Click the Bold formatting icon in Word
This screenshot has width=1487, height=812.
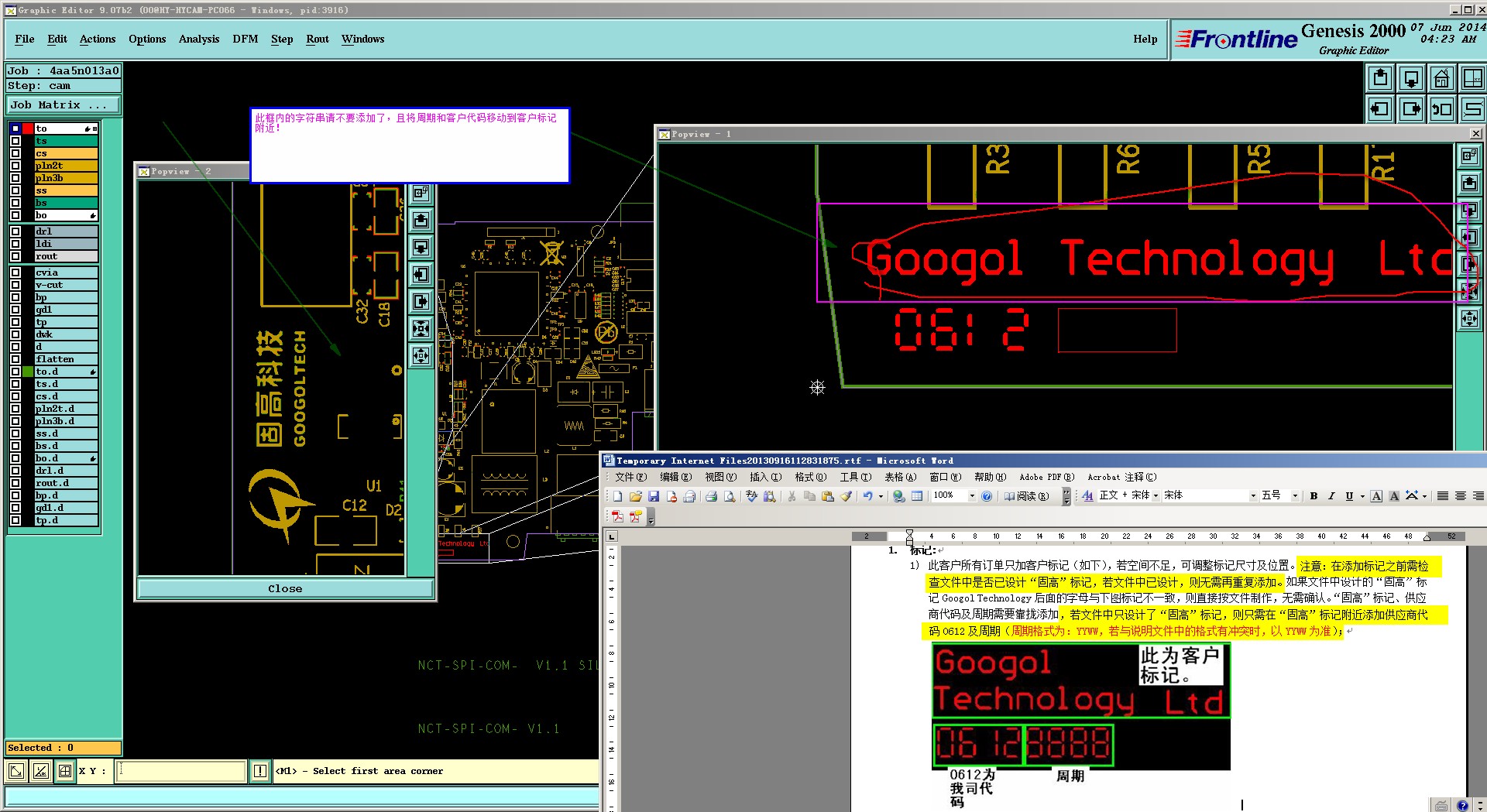coord(1314,496)
